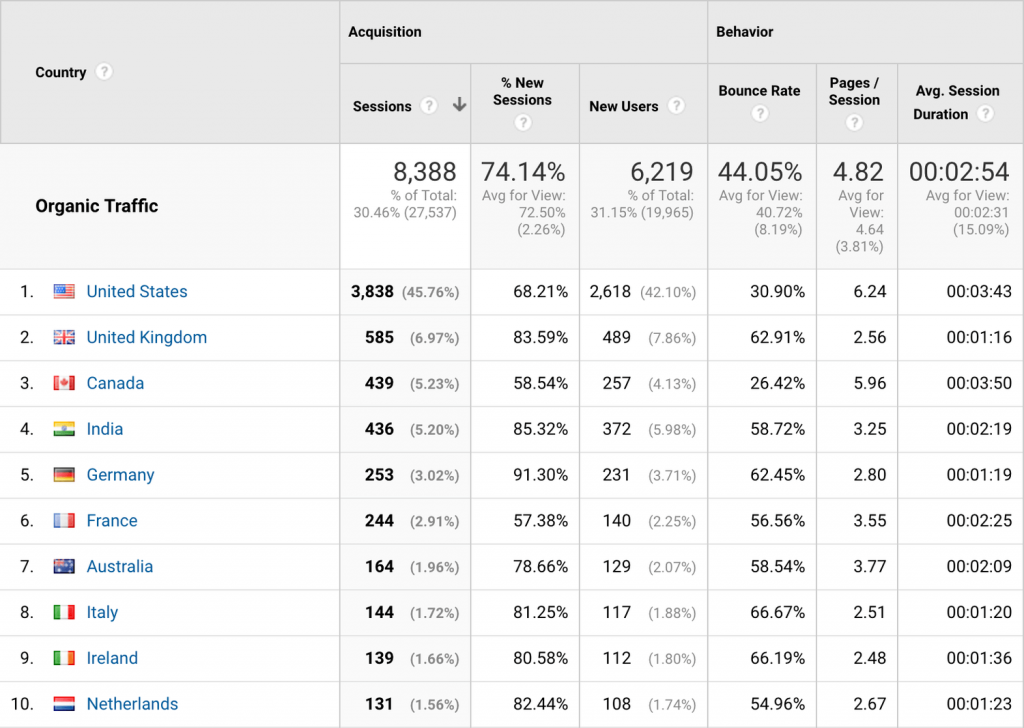Select France pages per session 3.55

870,520
